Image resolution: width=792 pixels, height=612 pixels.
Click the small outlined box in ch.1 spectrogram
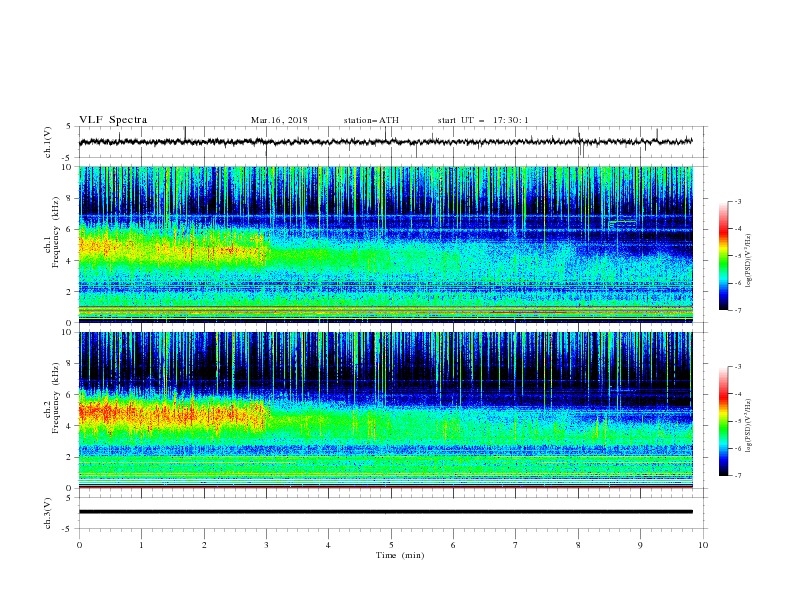tap(622, 224)
